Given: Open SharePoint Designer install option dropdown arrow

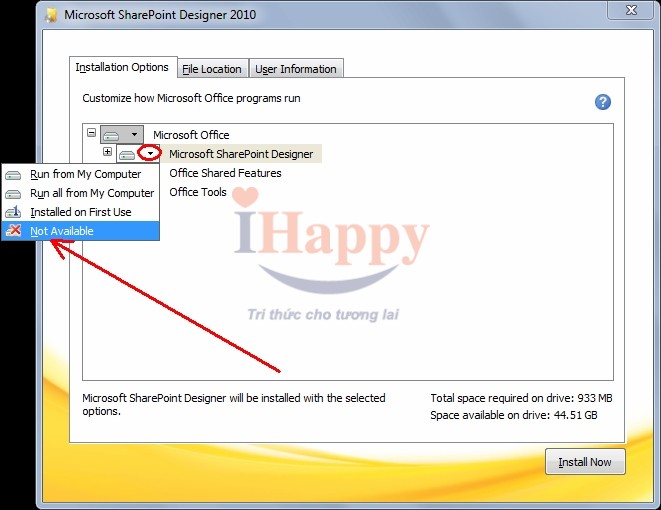Looking at the screenshot, I should 150,153.
